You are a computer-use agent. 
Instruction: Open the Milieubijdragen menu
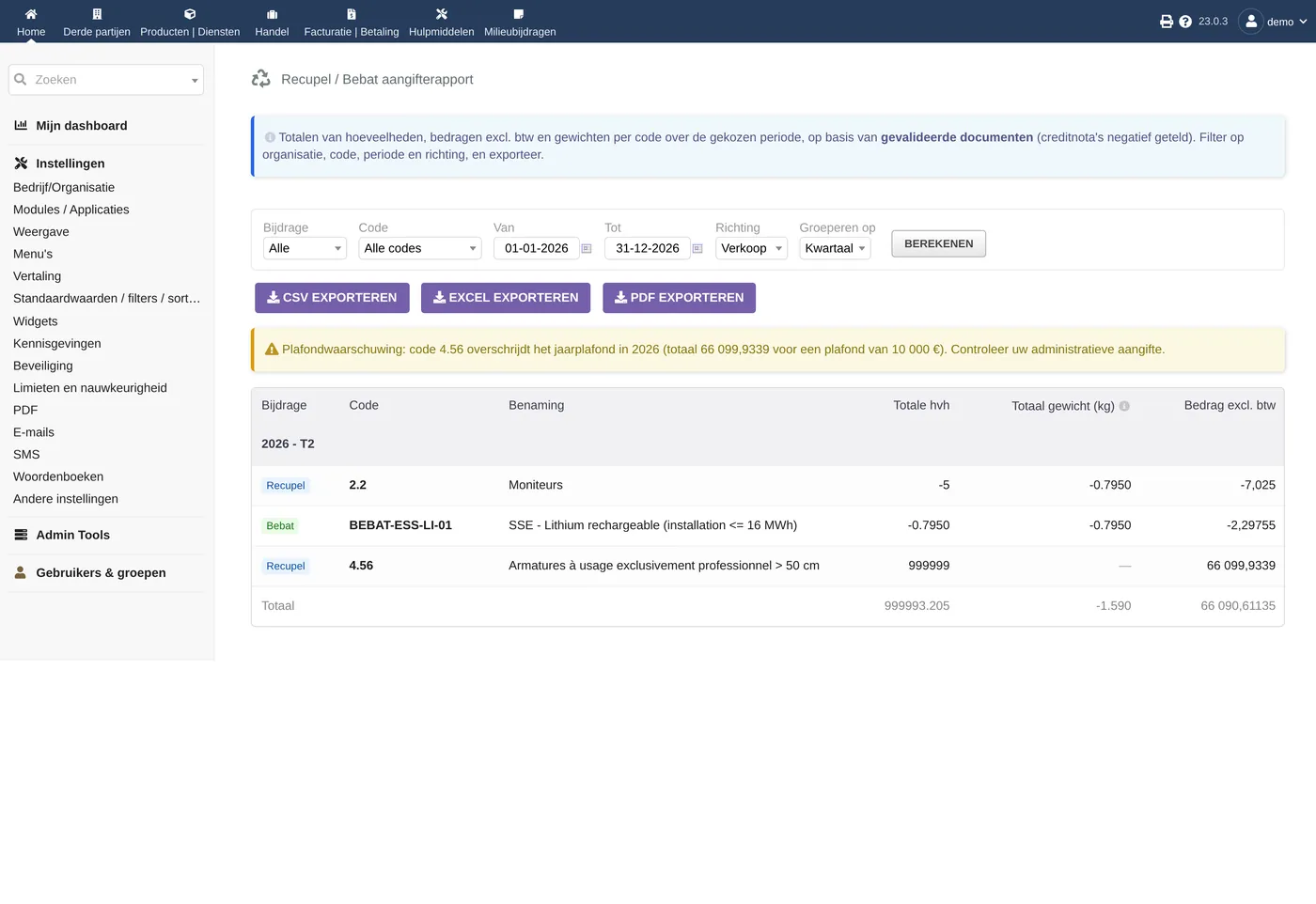(x=520, y=22)
